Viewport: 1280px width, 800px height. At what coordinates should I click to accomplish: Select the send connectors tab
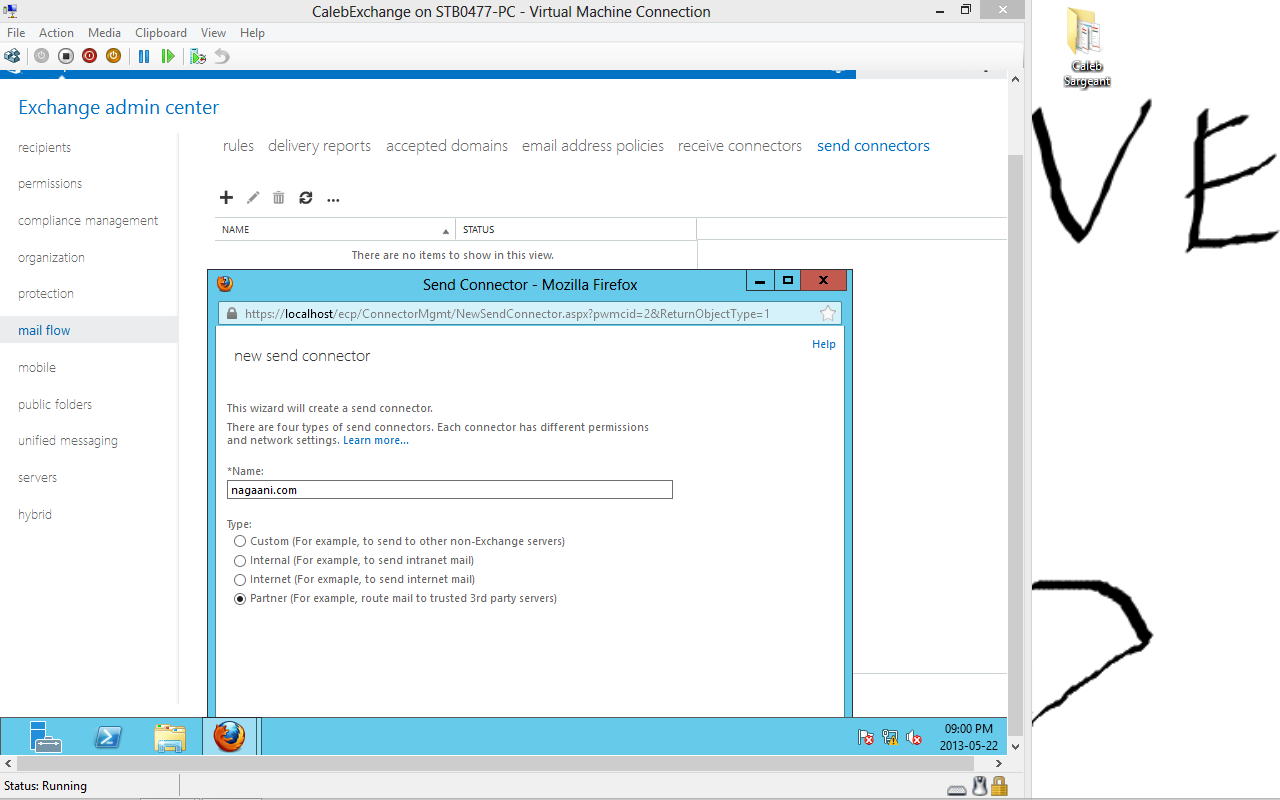tap(873, 146)
